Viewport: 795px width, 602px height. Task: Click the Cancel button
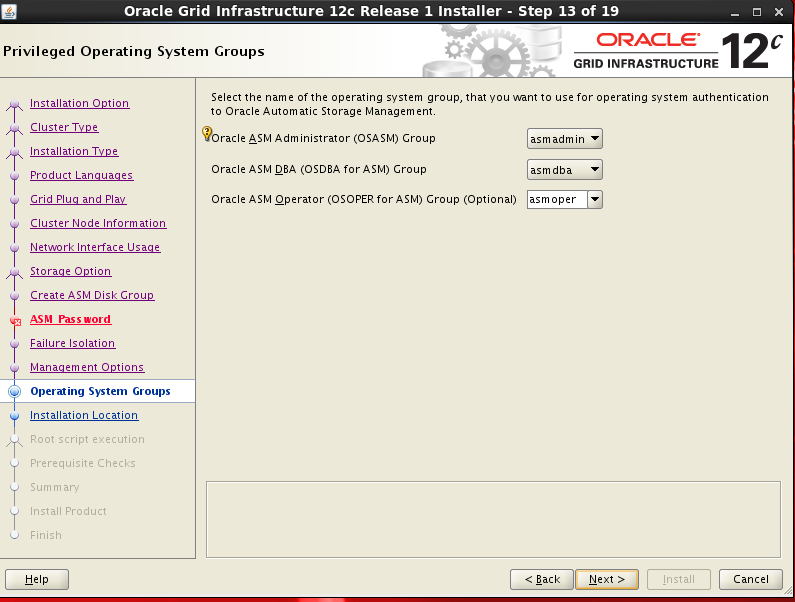pyautogui.click(x=750, y=579)
